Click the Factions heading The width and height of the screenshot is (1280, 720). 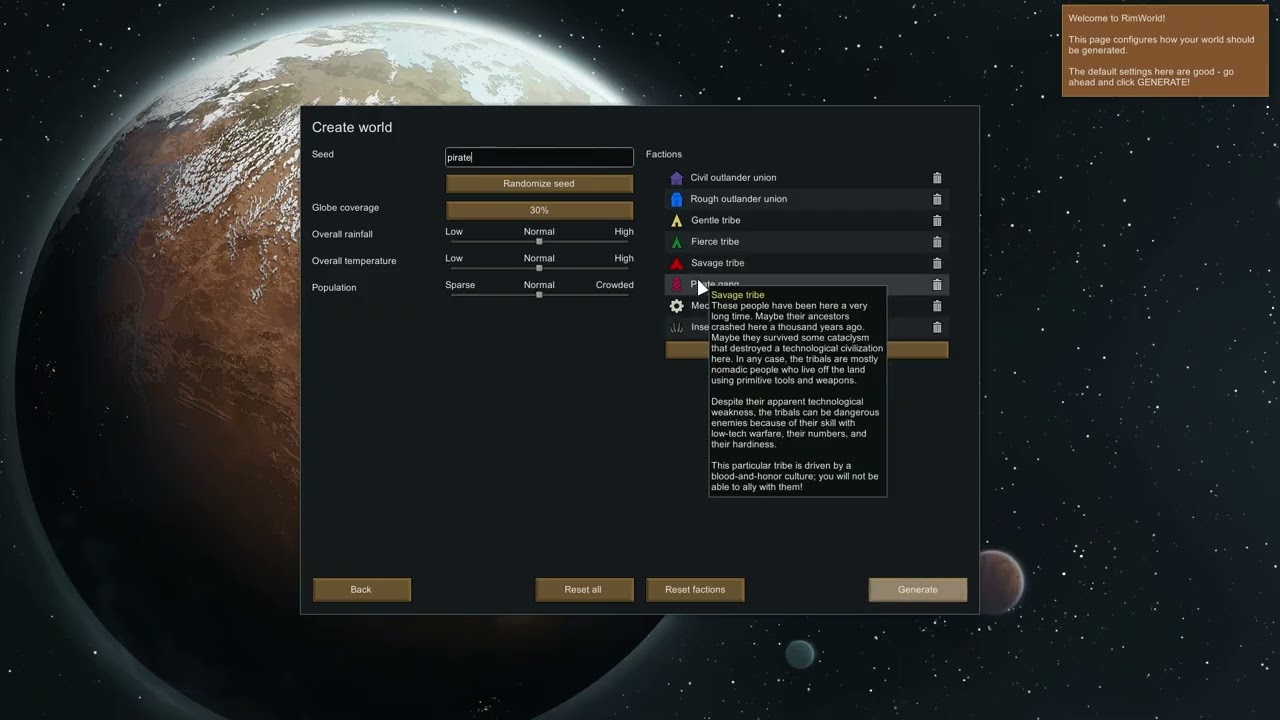664,154
